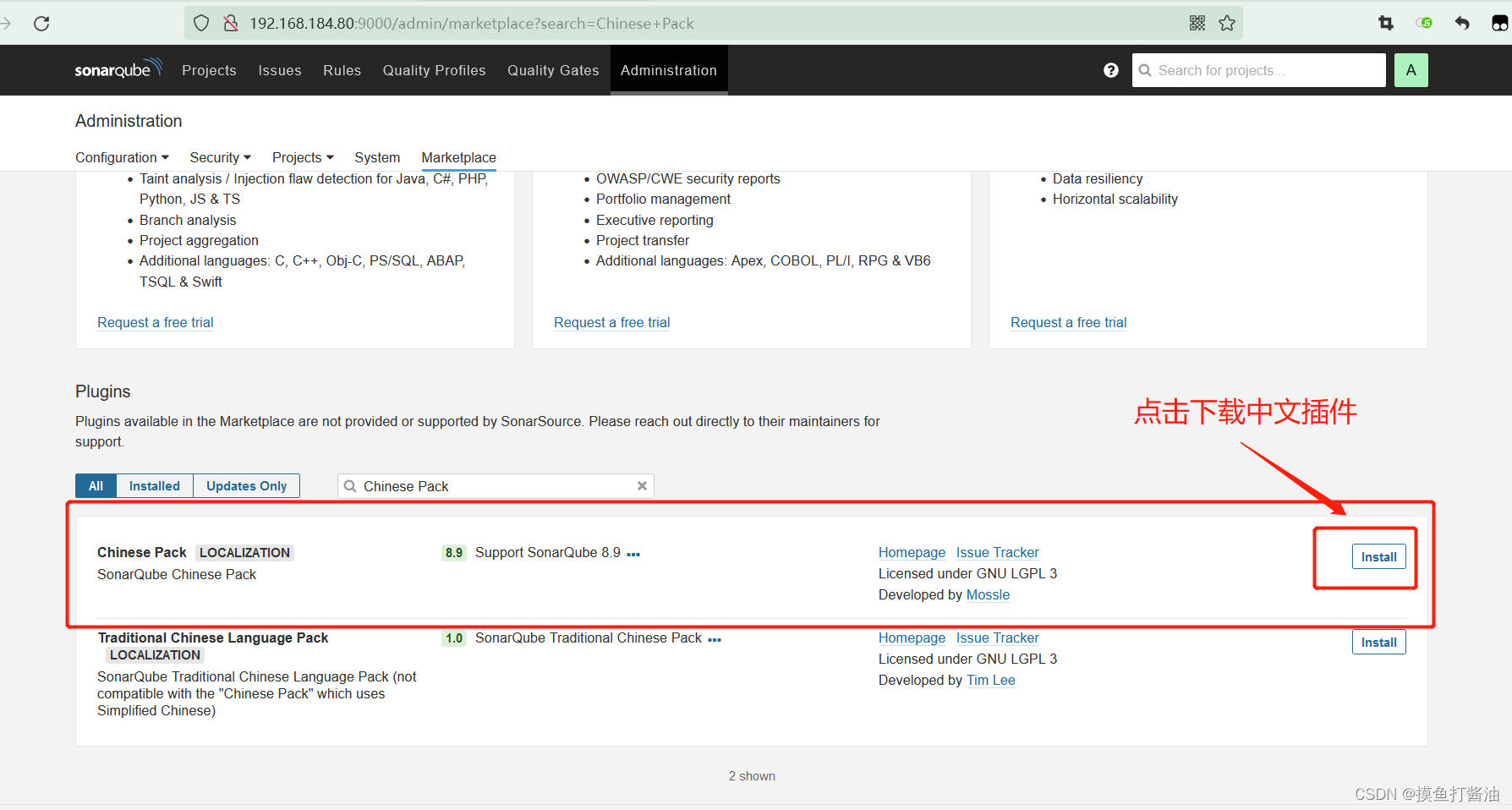Click the SonarQube logo
Screen dimensions: 1512x810
(x=118, y=69)
